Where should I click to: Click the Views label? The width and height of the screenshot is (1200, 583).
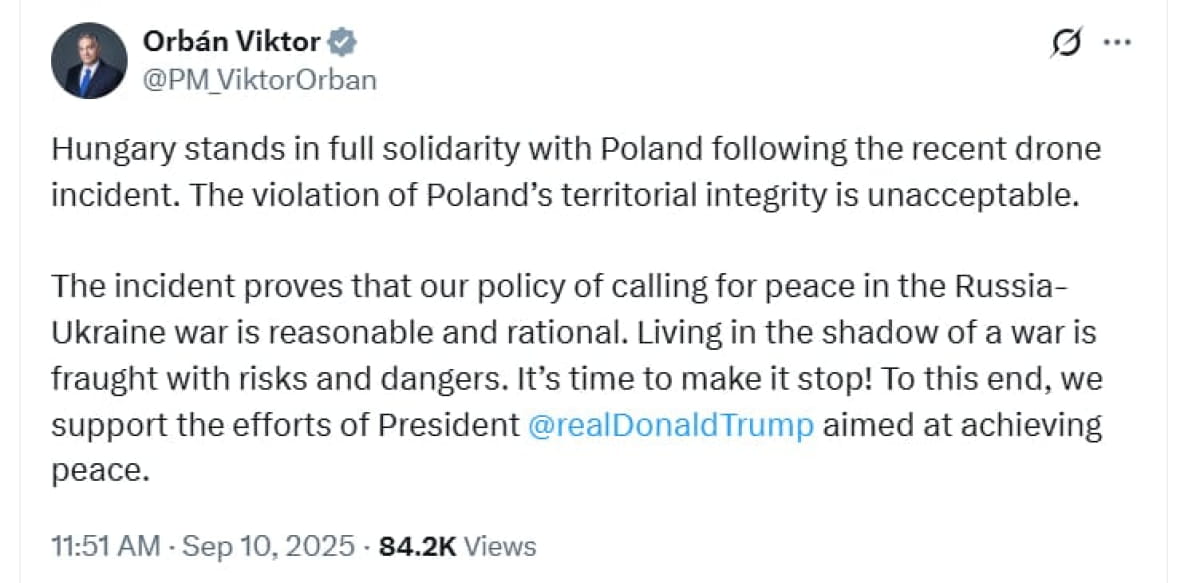(x=501, y=546)
